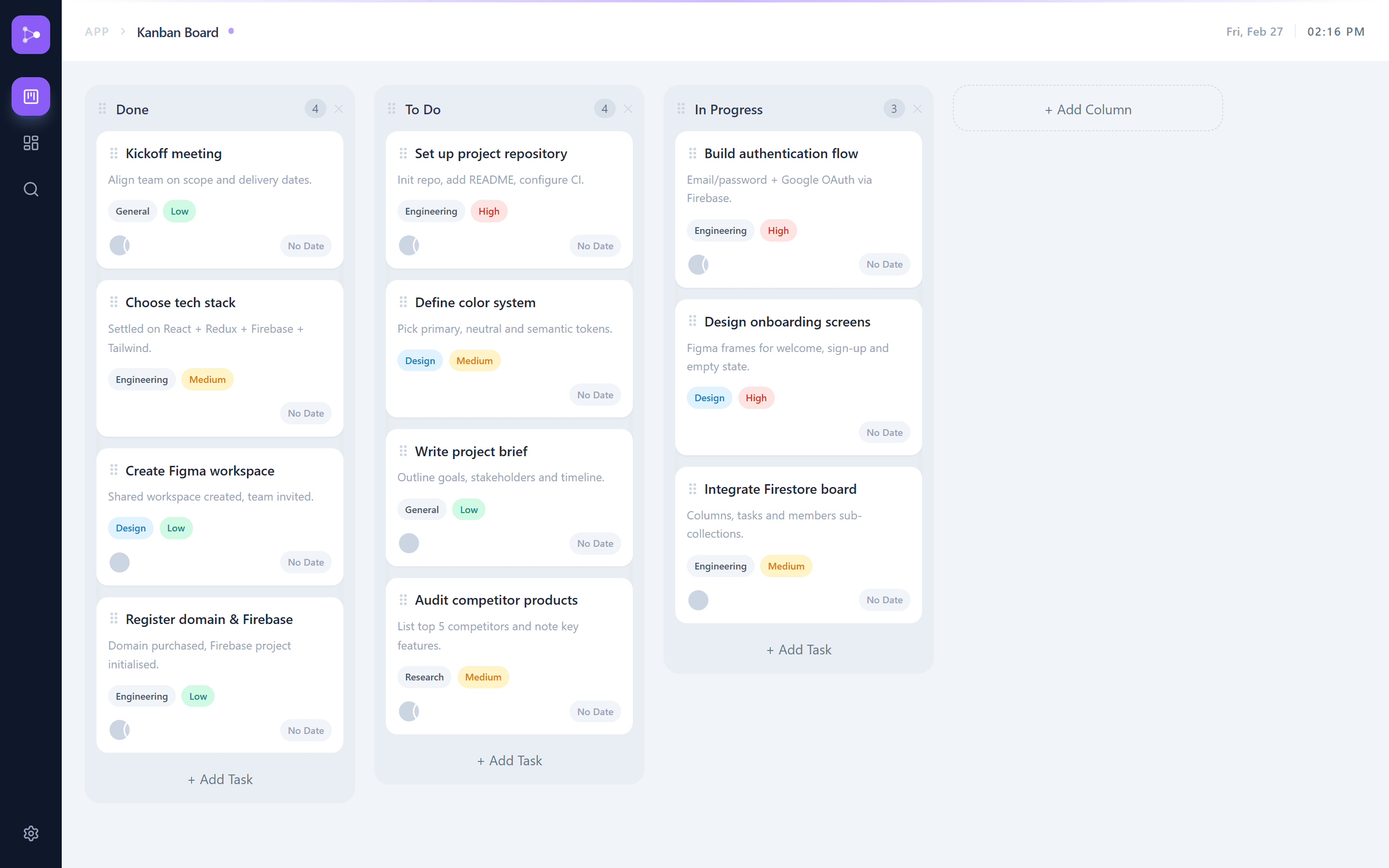Open the app logo in sidebar
The width and height of the screenshot is (1389, 868).
coord(31,34)
